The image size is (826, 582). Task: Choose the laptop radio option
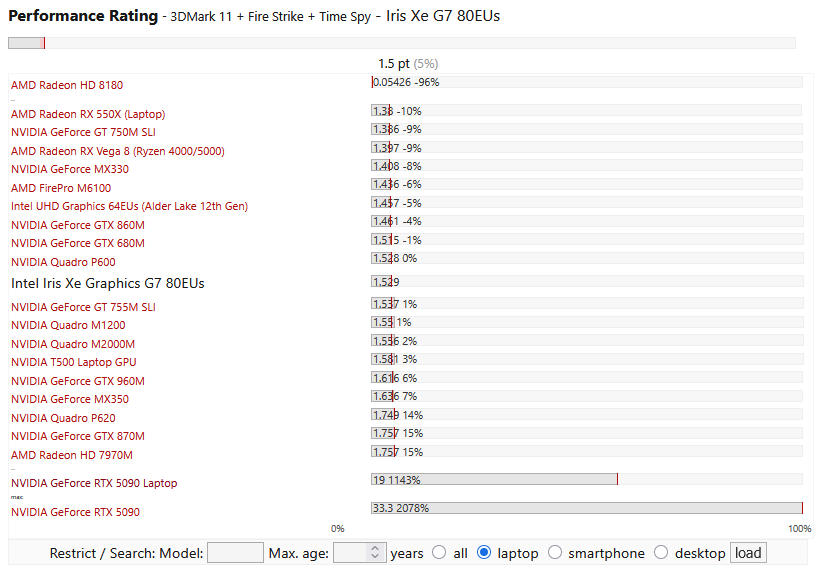coord(484,553)
